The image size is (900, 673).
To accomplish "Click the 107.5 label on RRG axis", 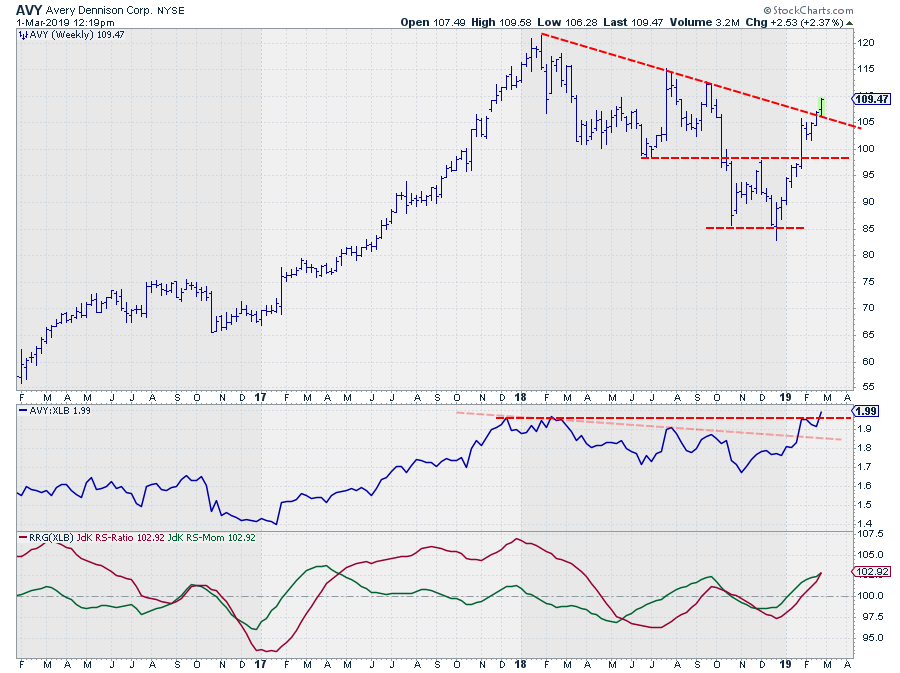I will click(x=870, y=534).
